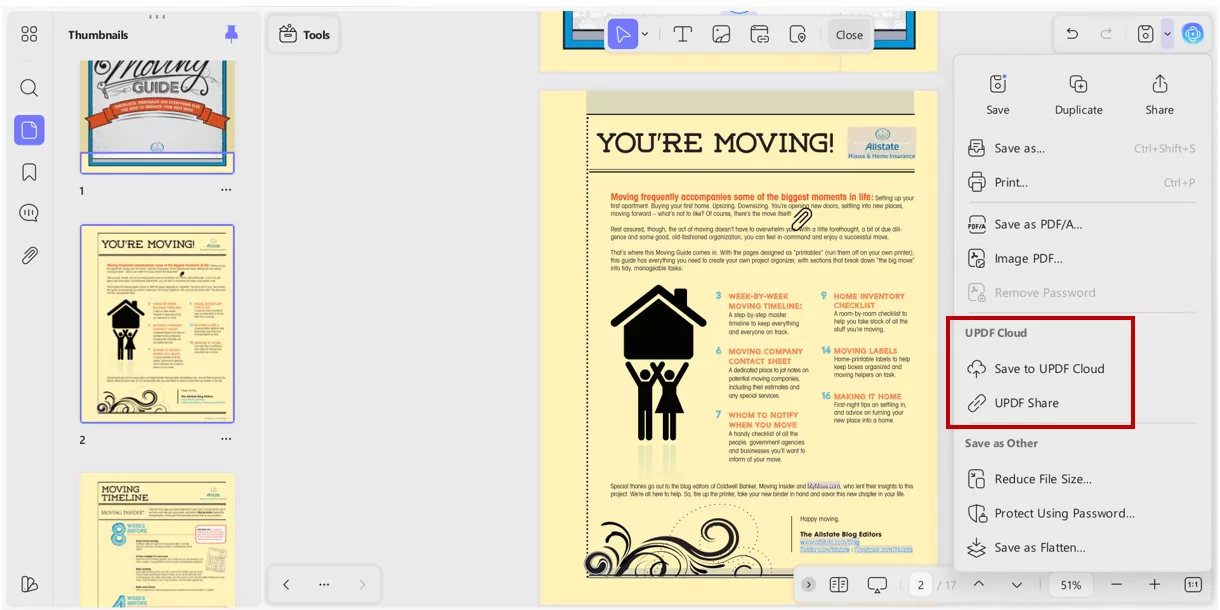Go to next page down arrow
Screen dimensions: 1220x610
coord(1016,584)
